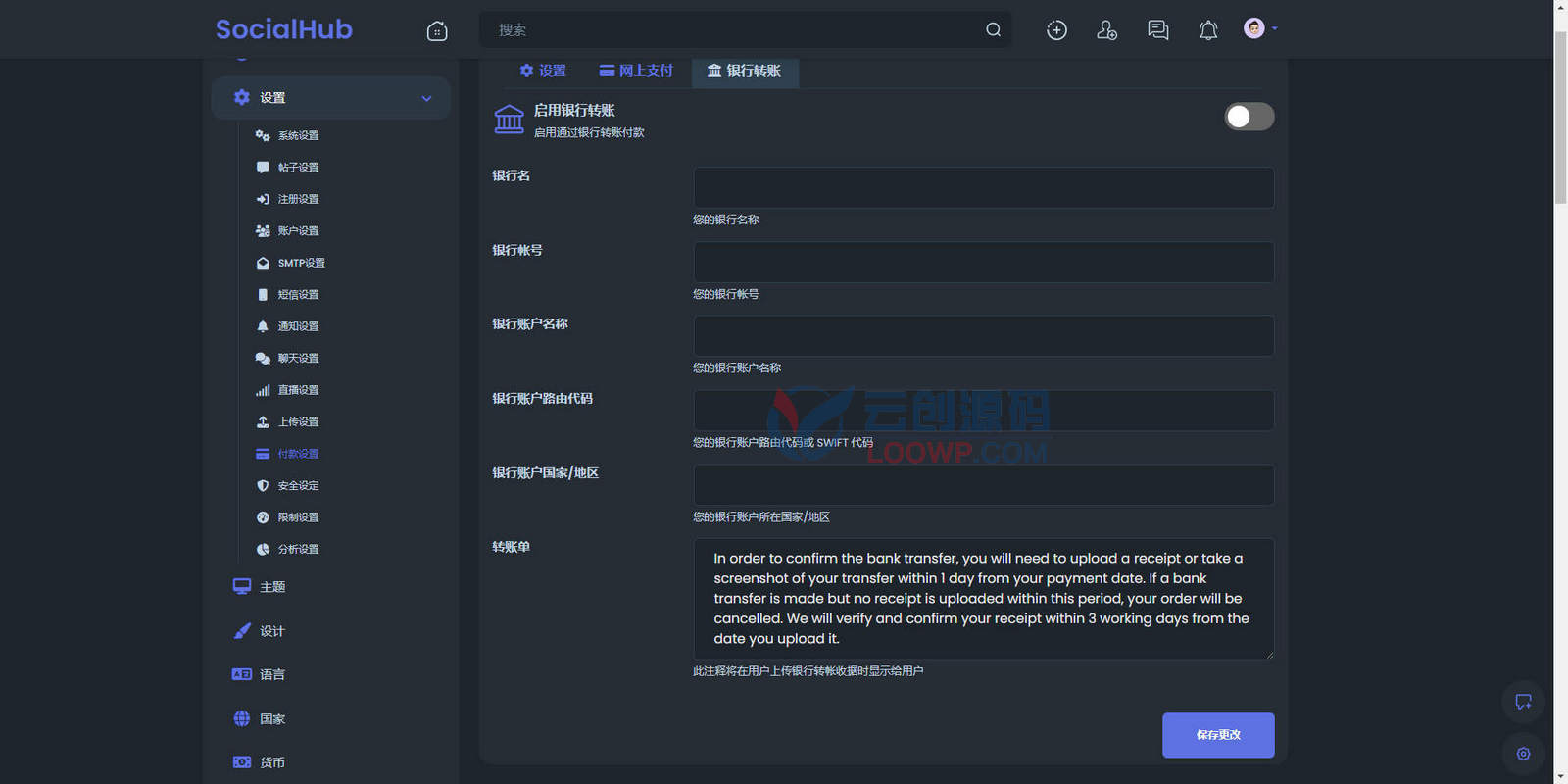The height and width of the screenshot is (784, 1568).
Task: Click the 安全设定 shield icon
Action: pos(263,486)
